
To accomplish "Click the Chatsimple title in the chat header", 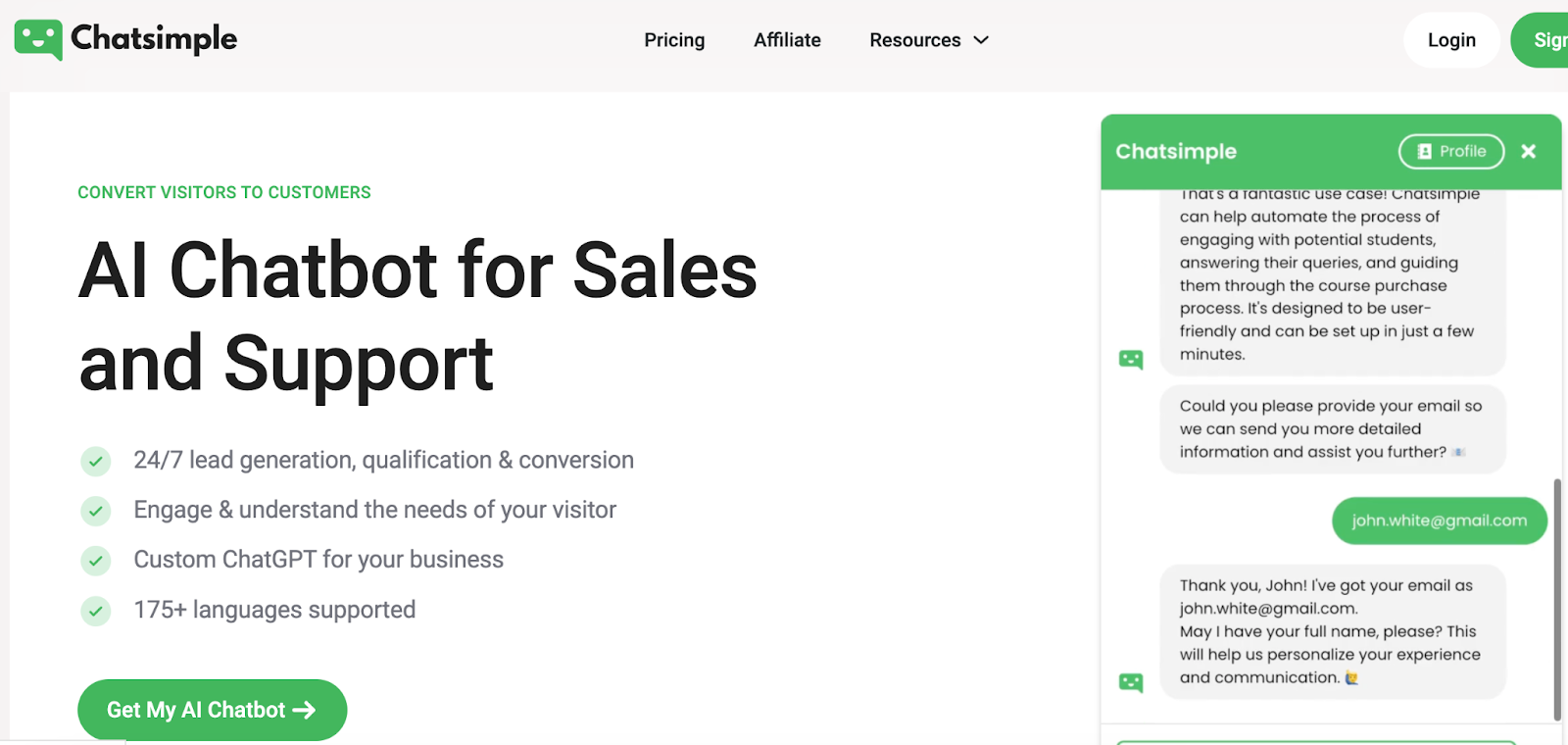I will [x=1176, y=152].
